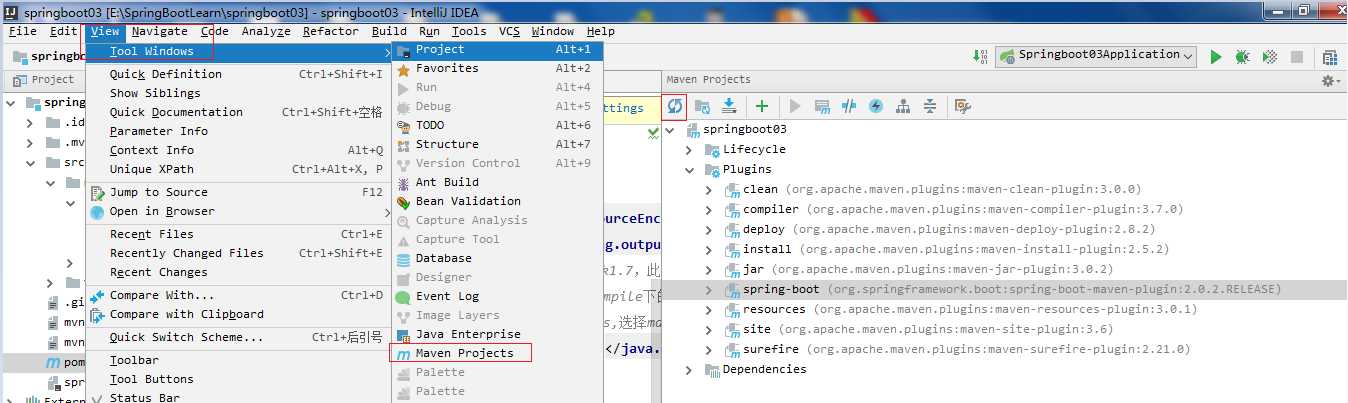This screenshot has width=1348, height=403.
Task: Choose Quick Definition menu entry
Action: pos(236,74)
